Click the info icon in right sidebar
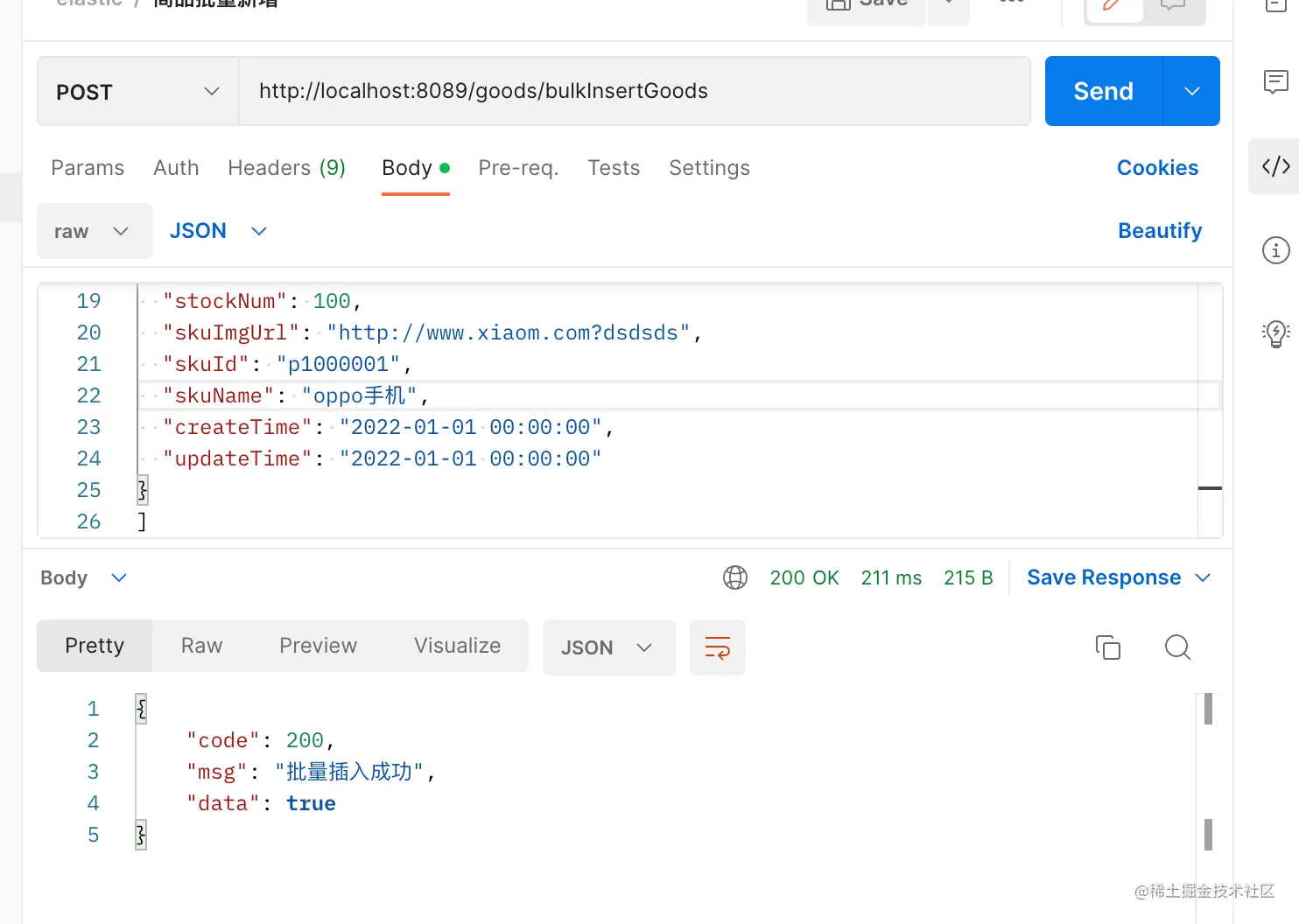Viewport: 1299px width, 924px height. 1275,251
